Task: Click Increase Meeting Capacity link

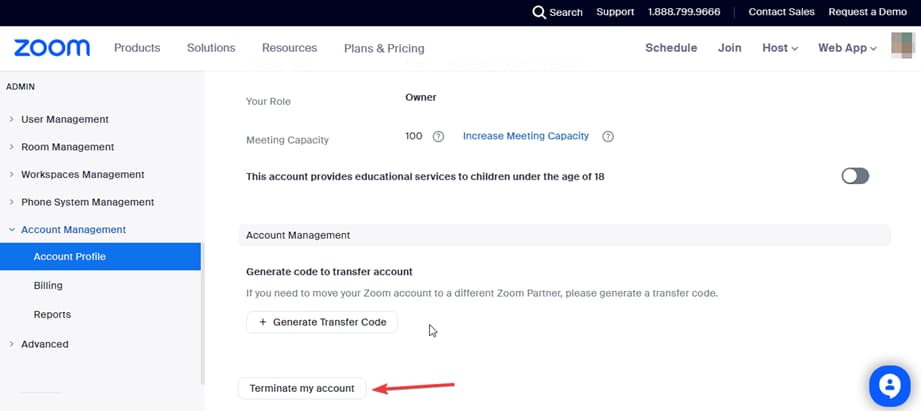Action: 525,136
